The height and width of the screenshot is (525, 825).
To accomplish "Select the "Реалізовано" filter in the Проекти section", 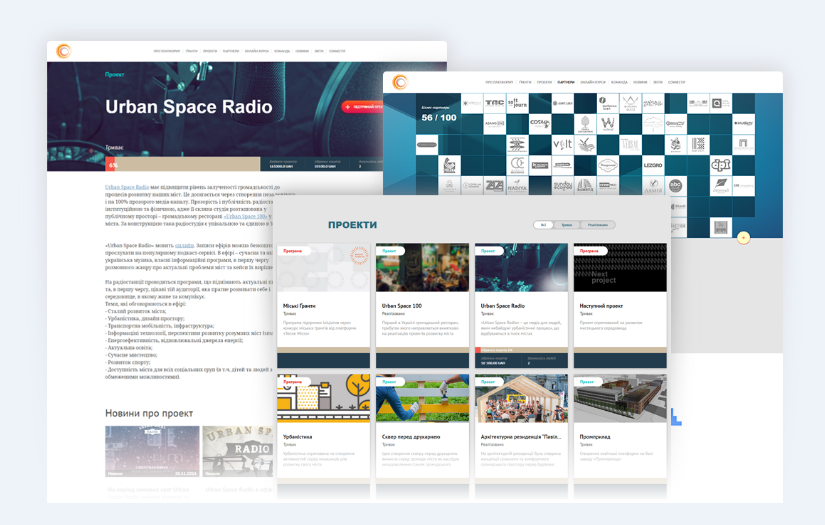I will (x=598, y=225).
